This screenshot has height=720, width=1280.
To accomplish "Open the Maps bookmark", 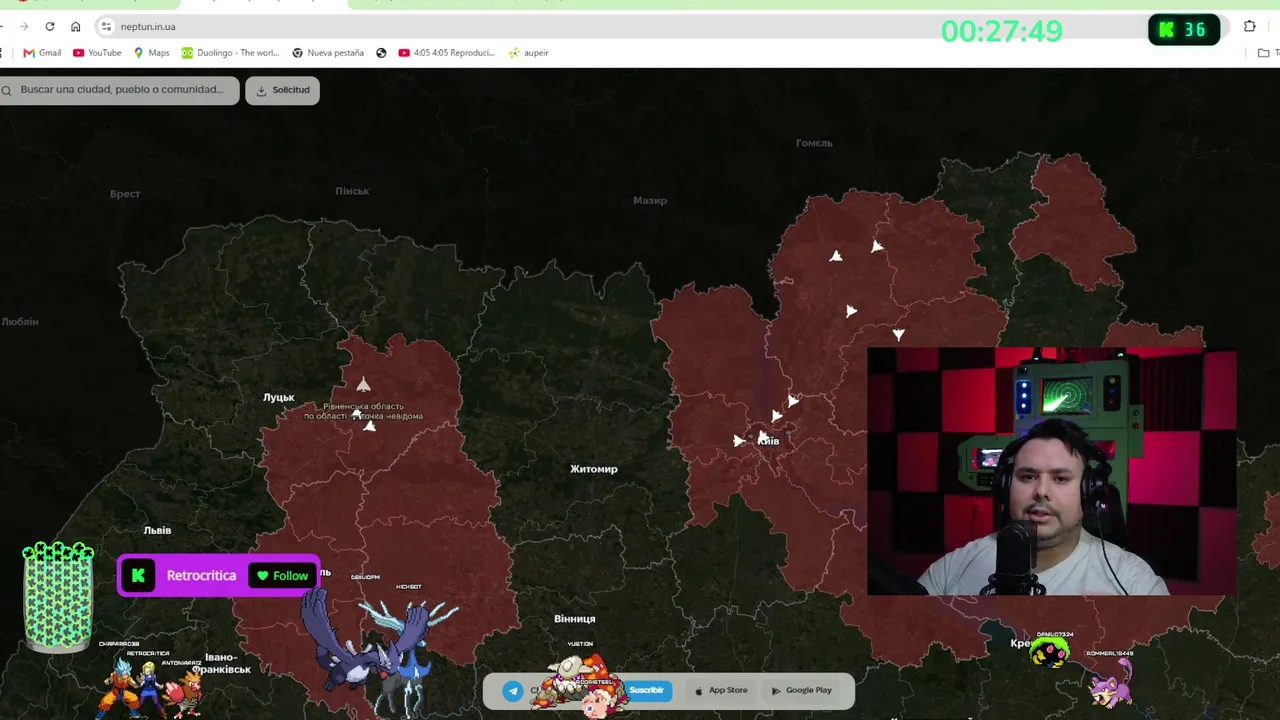I will (152, 53).
